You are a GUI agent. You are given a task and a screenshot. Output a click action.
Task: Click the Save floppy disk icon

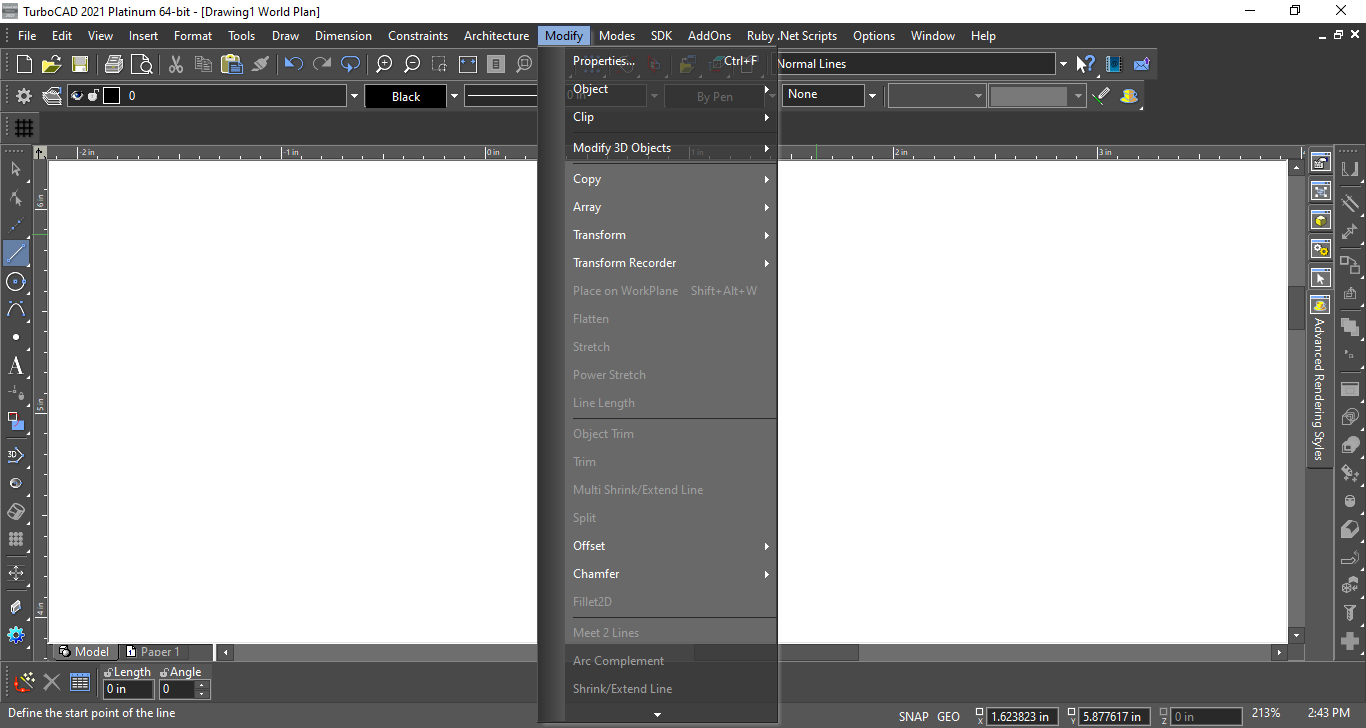click(80, 64)
